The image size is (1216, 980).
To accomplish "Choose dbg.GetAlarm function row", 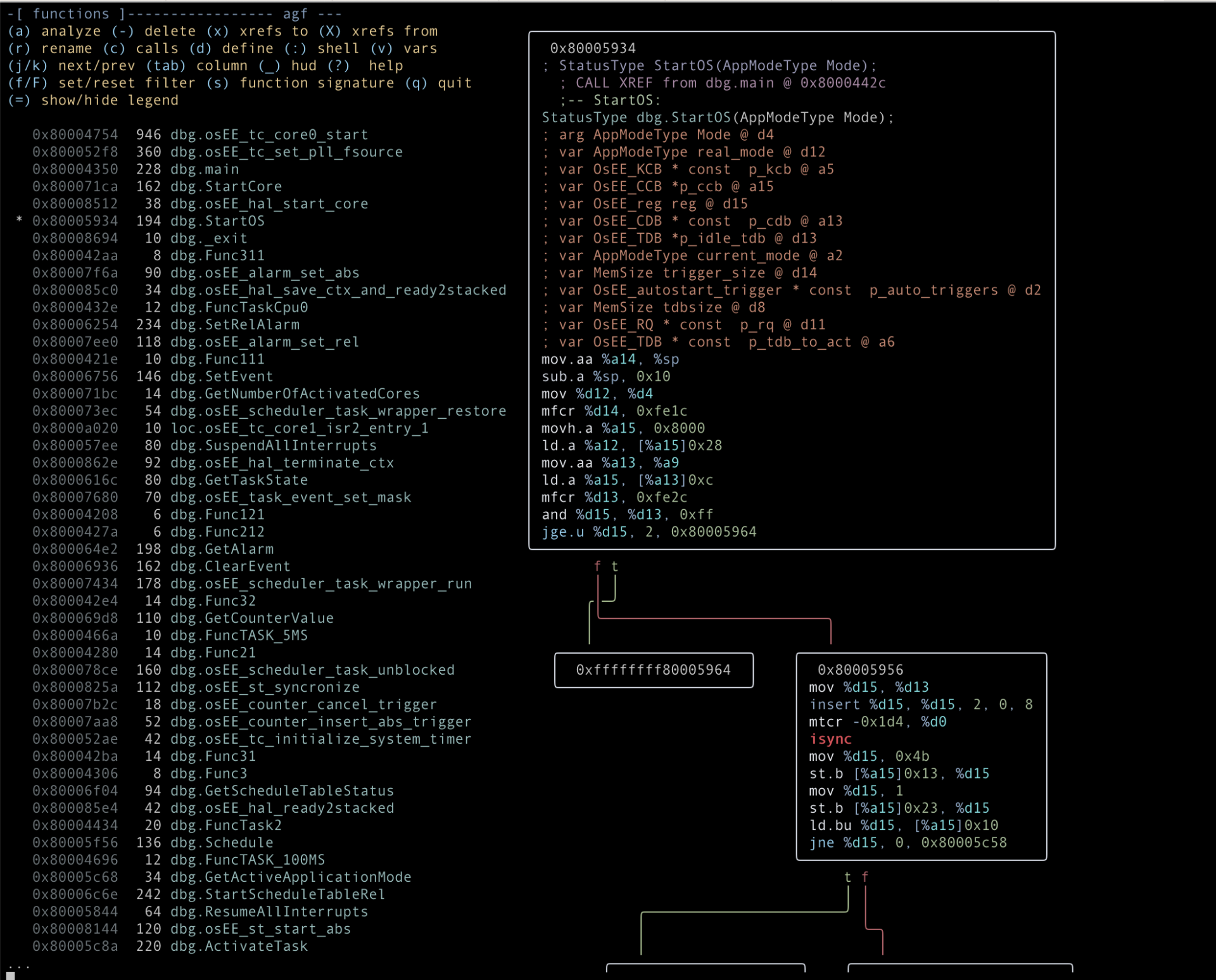I will click(x=153, y=549).
